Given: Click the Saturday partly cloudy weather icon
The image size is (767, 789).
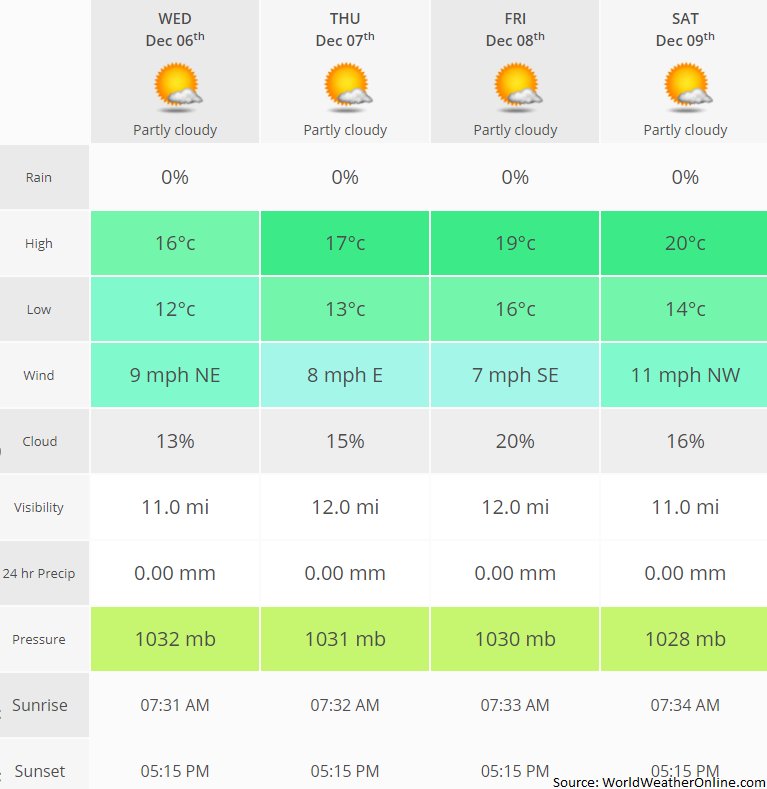Looking at the screenshot, I should 688,87.
